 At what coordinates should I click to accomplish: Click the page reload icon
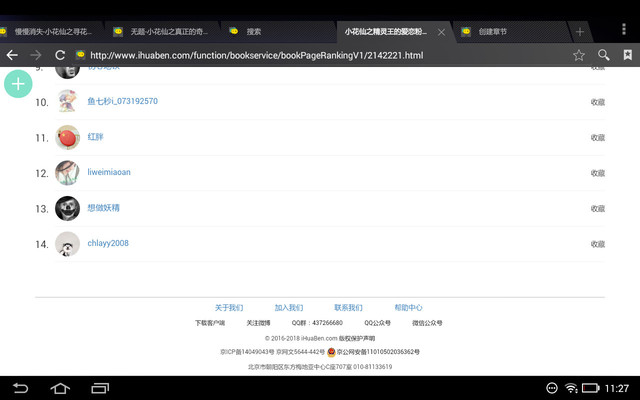click(60, 55)
